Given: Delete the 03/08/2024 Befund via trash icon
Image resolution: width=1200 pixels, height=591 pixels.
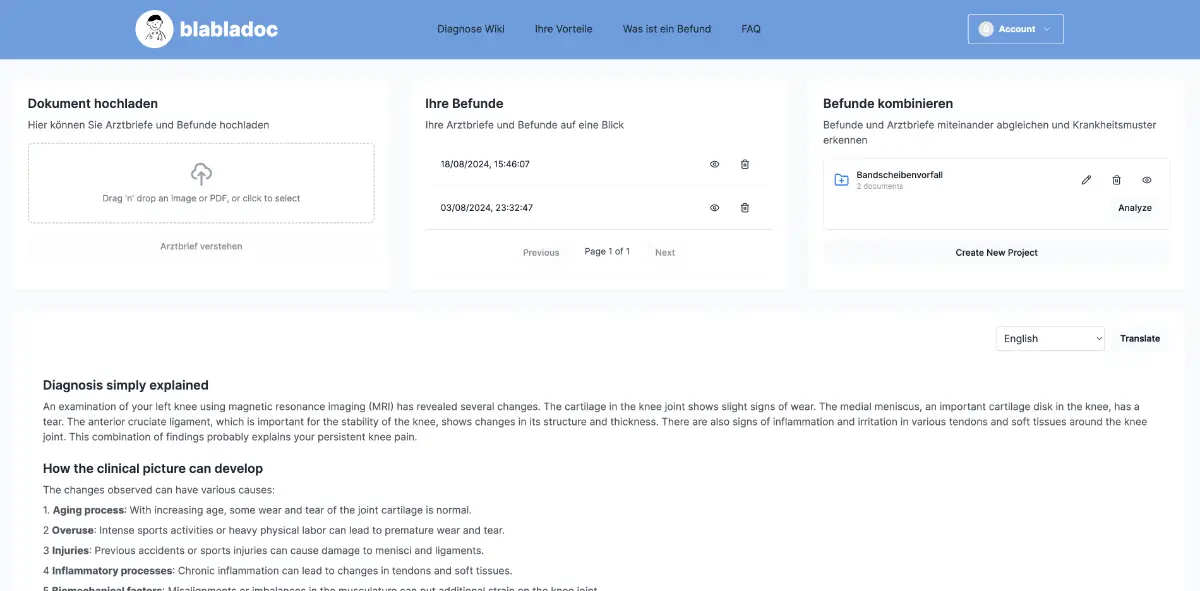Looking at the screenshot, I should point(744,207).
